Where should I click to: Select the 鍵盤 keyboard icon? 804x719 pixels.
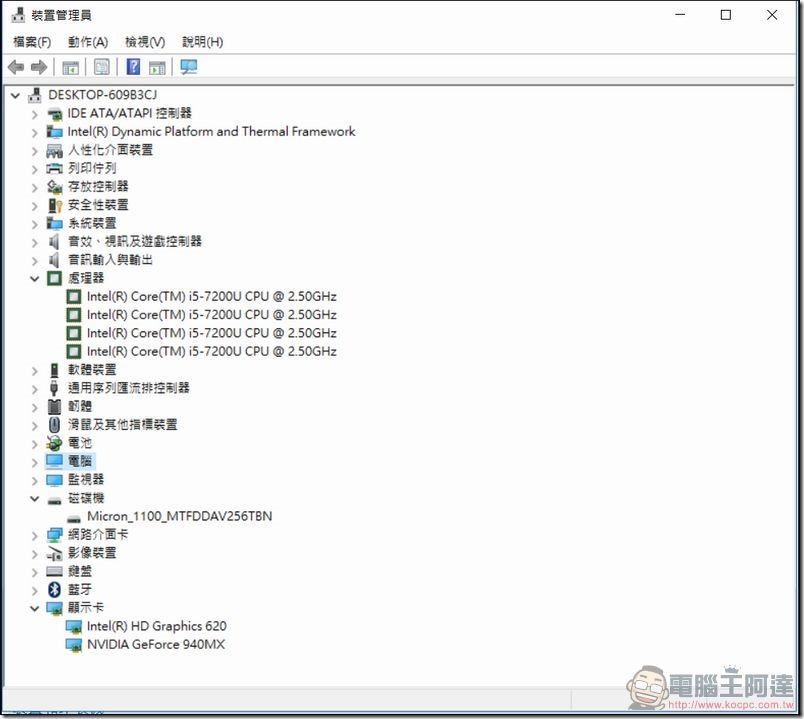point(54,571)
